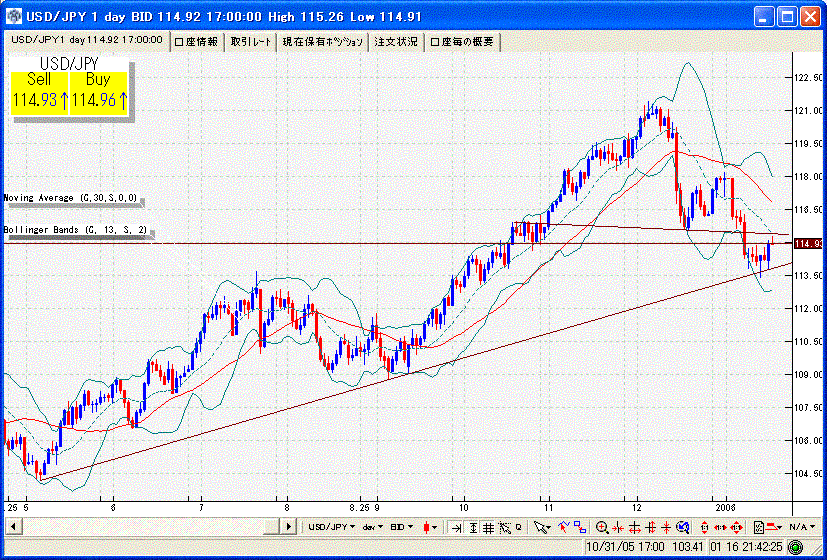
Task: Click the application icon in title bar
Action: (x=14, y=16)
